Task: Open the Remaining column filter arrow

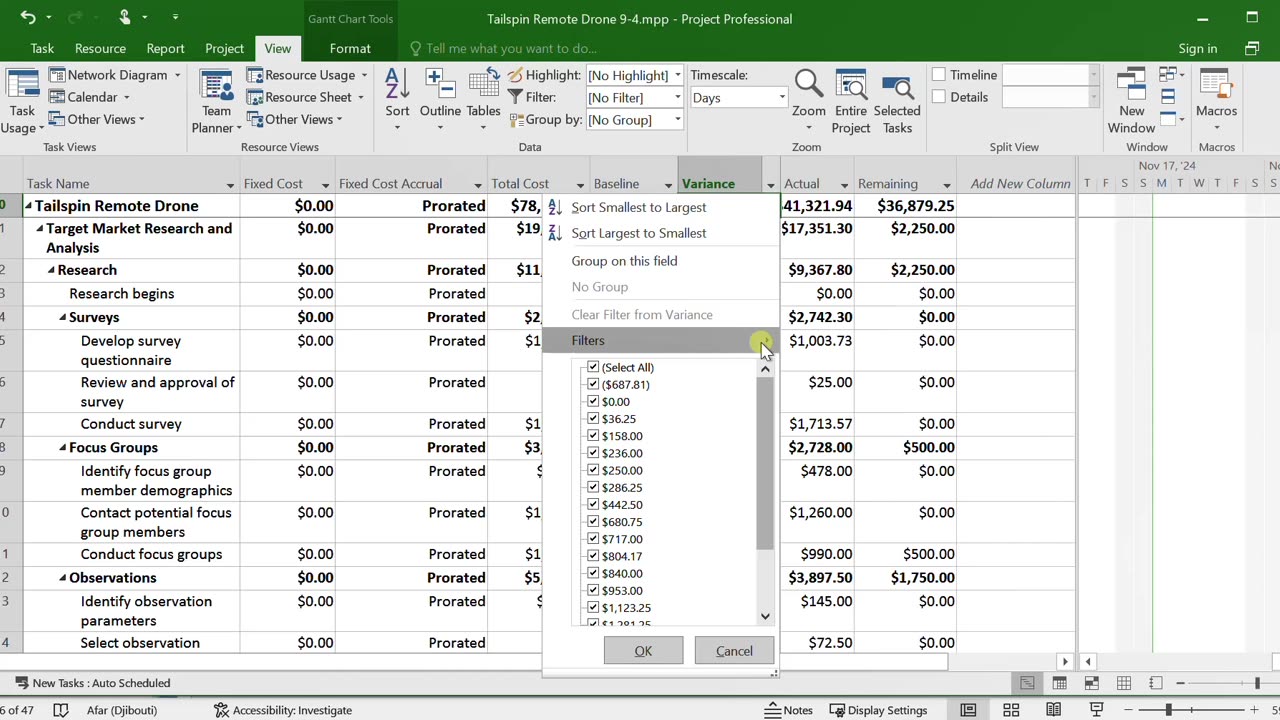Action: (x=946, y=185)
